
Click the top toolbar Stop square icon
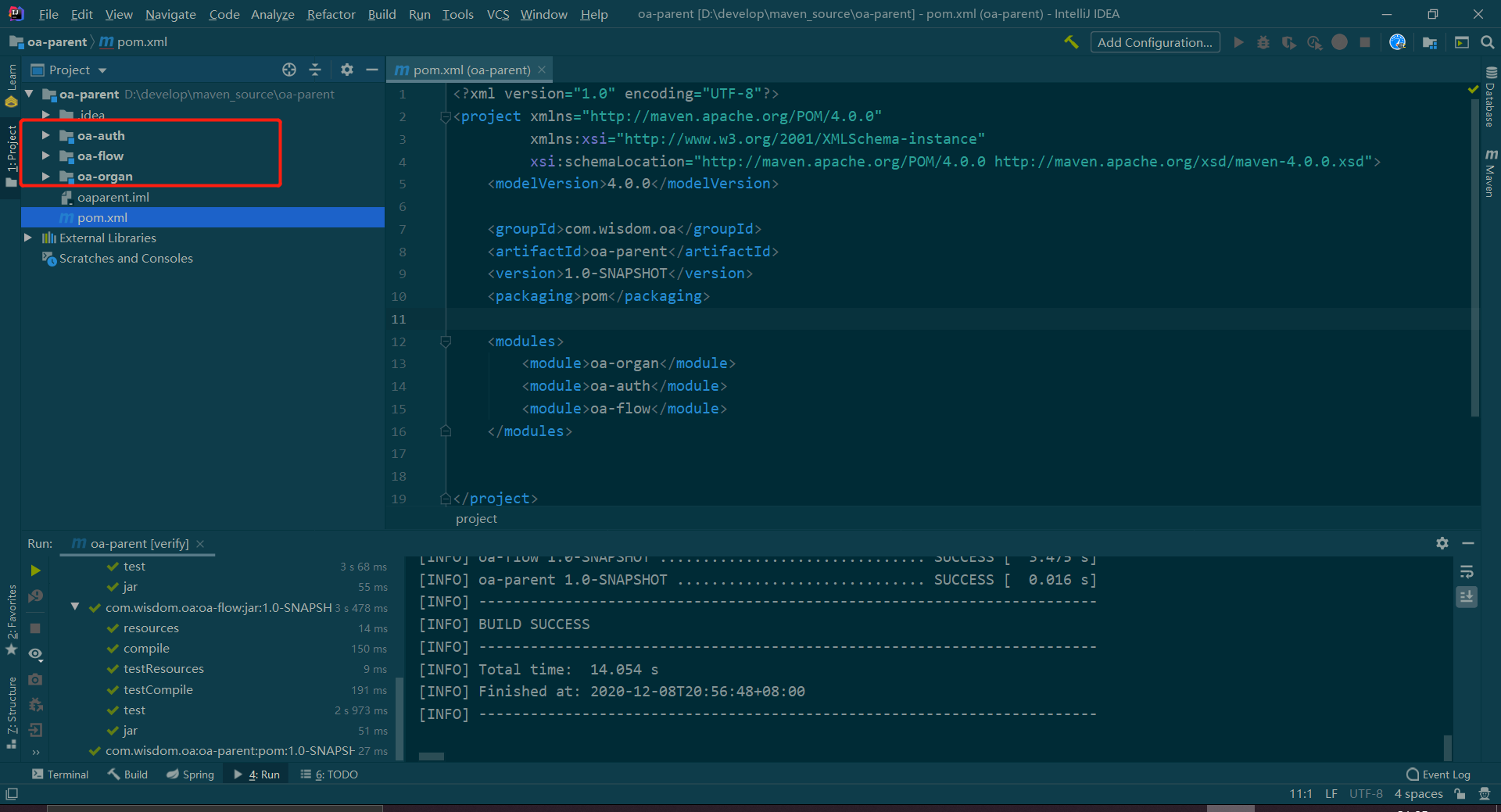pos(1365,42)
